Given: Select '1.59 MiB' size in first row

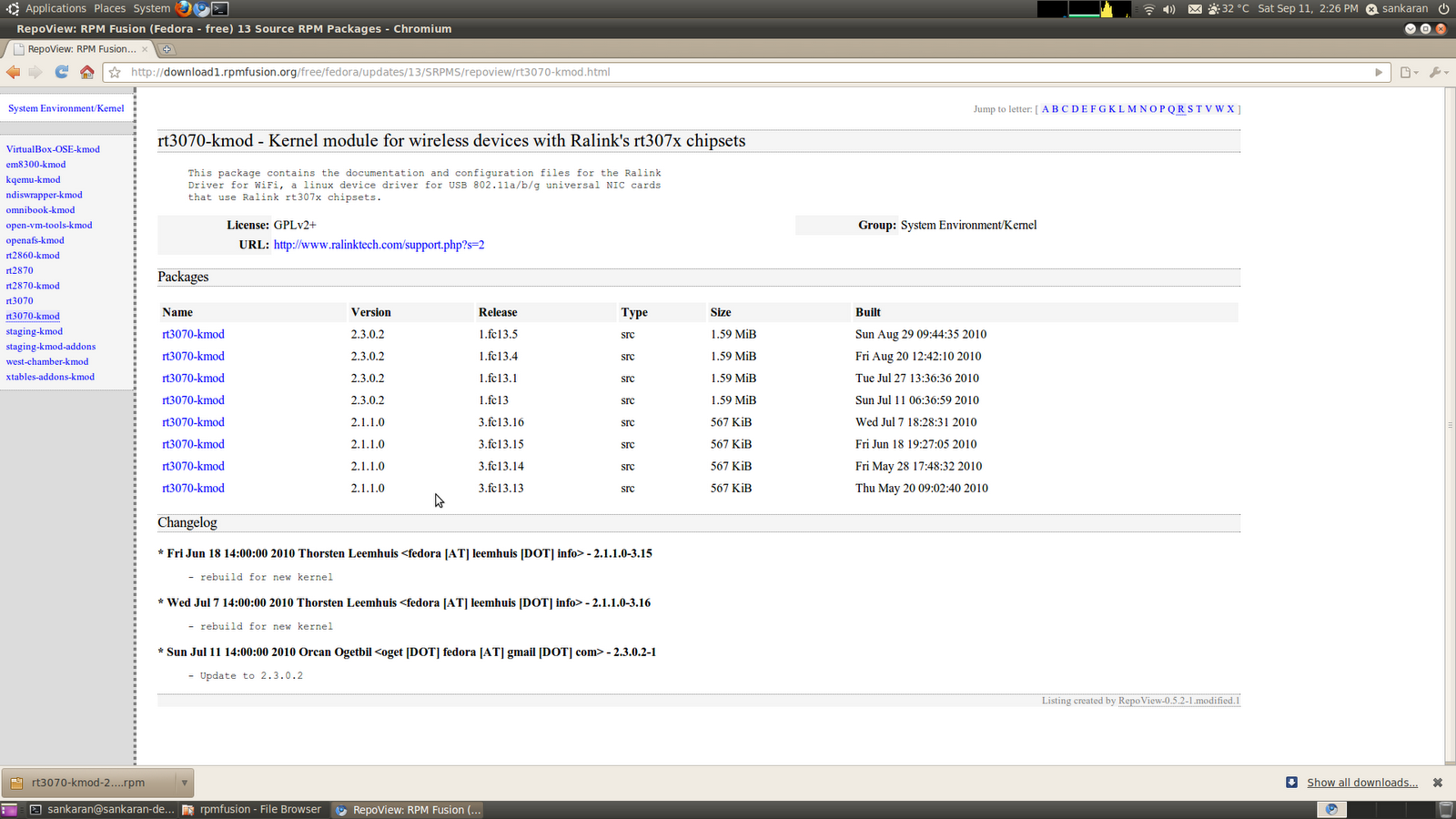Looking at the screenshot, I should click(733, 334).
